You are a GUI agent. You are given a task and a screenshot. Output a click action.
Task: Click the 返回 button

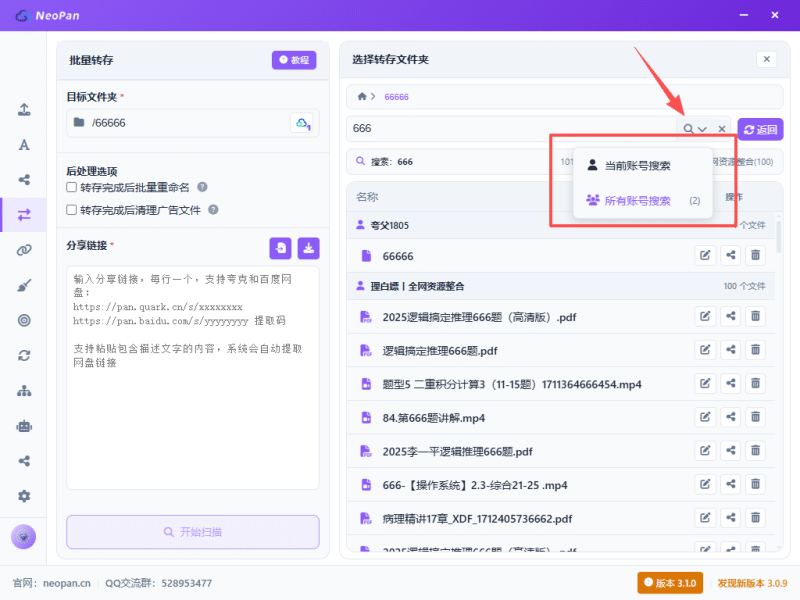click(761, 130)
